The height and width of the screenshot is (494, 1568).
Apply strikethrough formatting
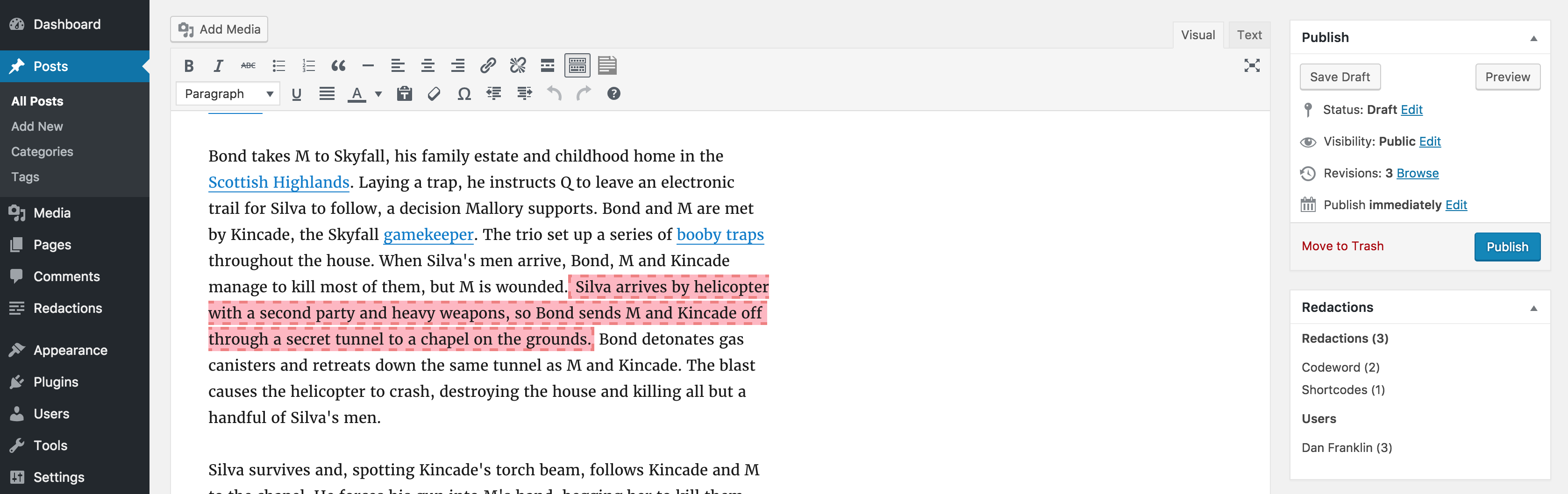[x=249, y=66]
